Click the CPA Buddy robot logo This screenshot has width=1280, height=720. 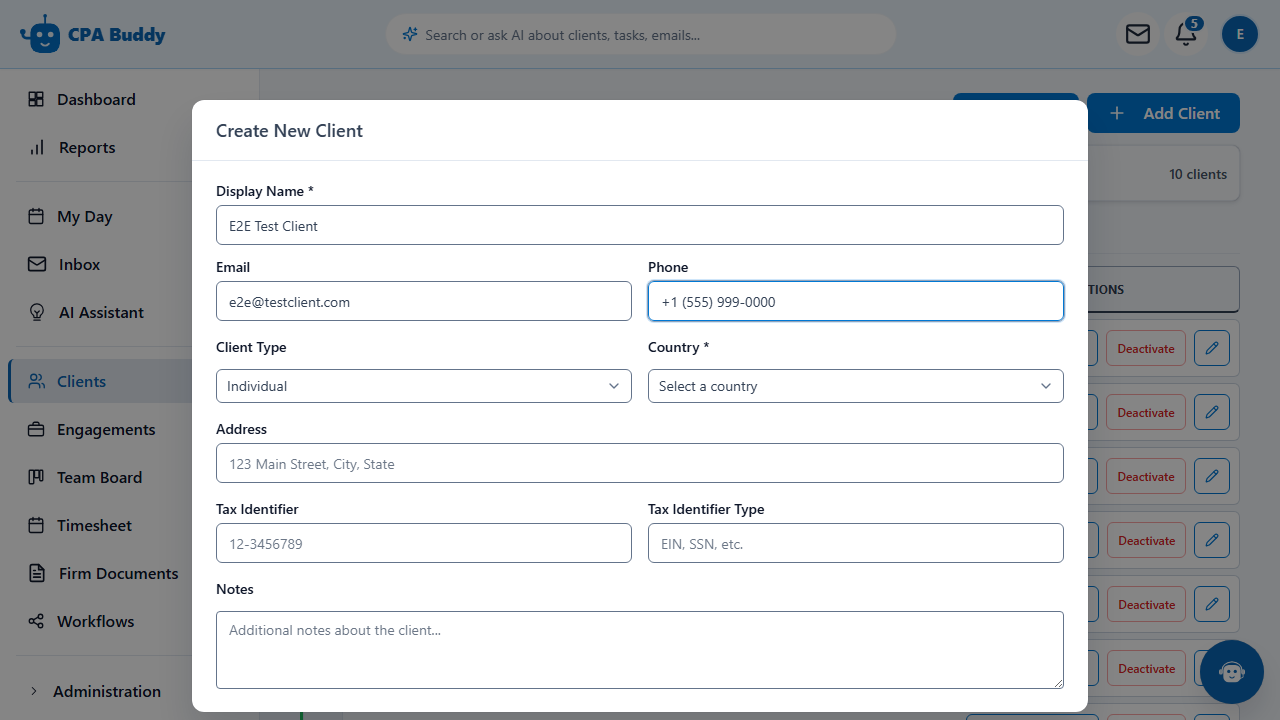pyautogui.click(x=40, y=34)
